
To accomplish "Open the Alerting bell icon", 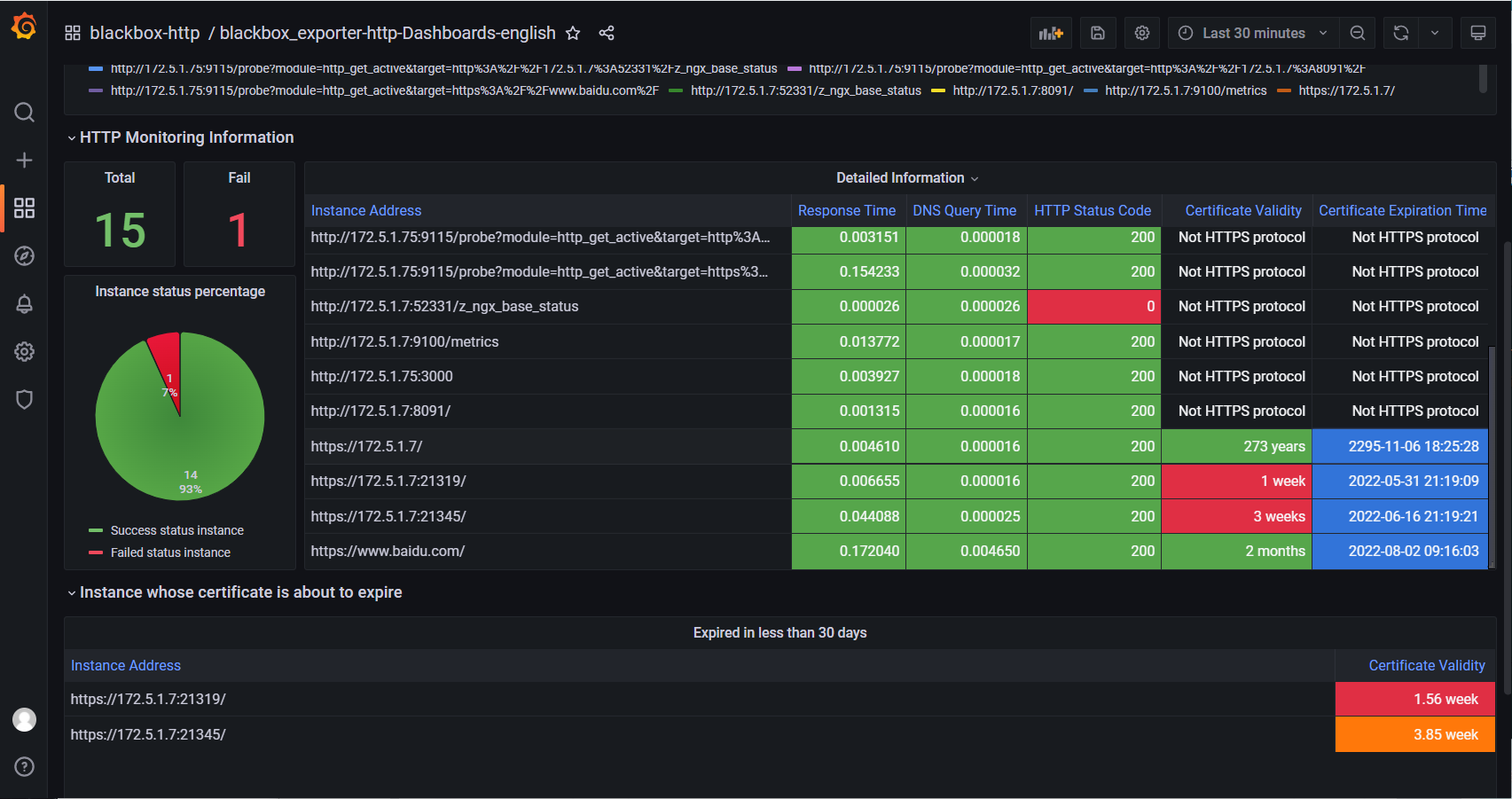I will [x=24, y=304].
